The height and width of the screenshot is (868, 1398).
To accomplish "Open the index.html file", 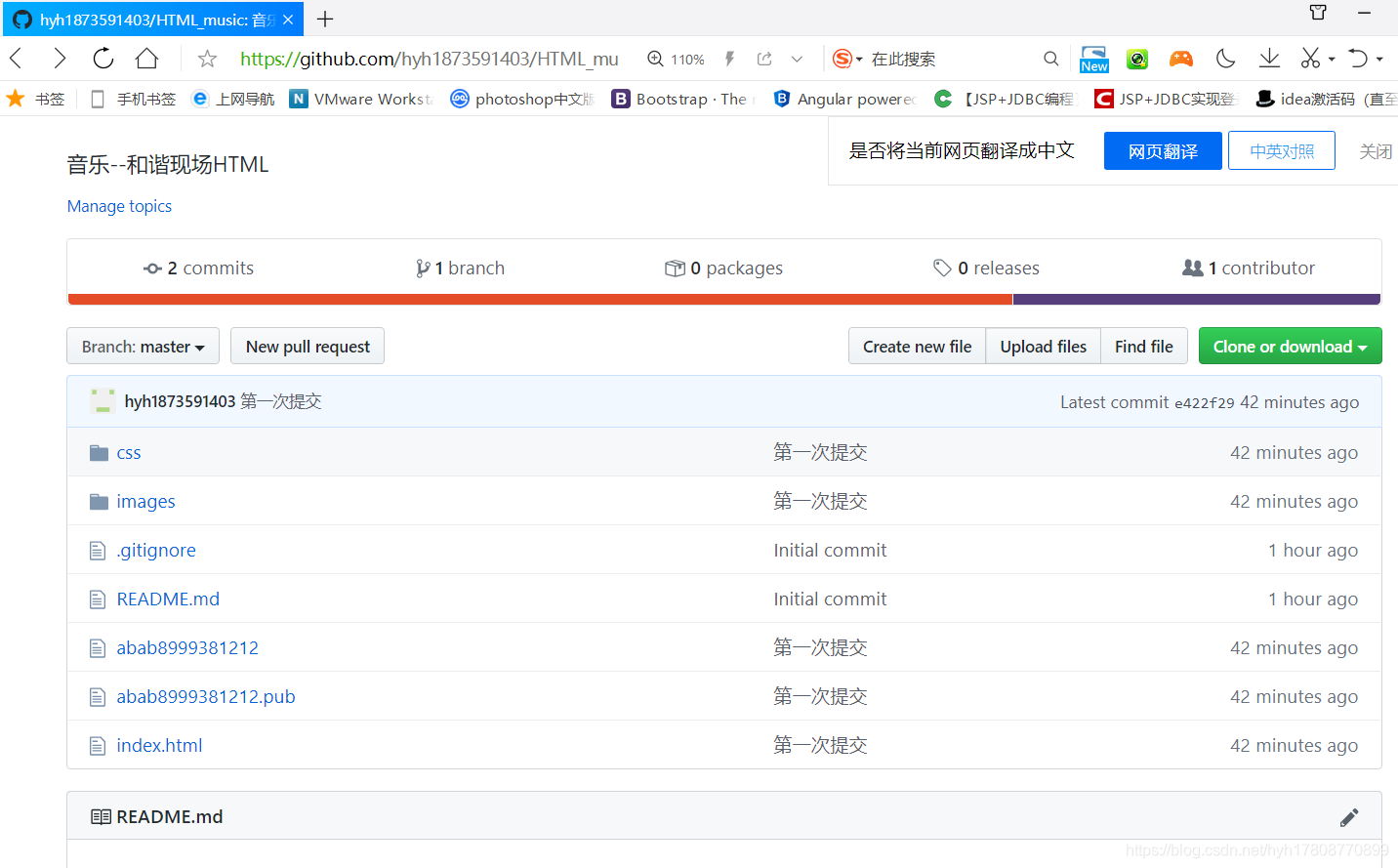I will point(159,746).
